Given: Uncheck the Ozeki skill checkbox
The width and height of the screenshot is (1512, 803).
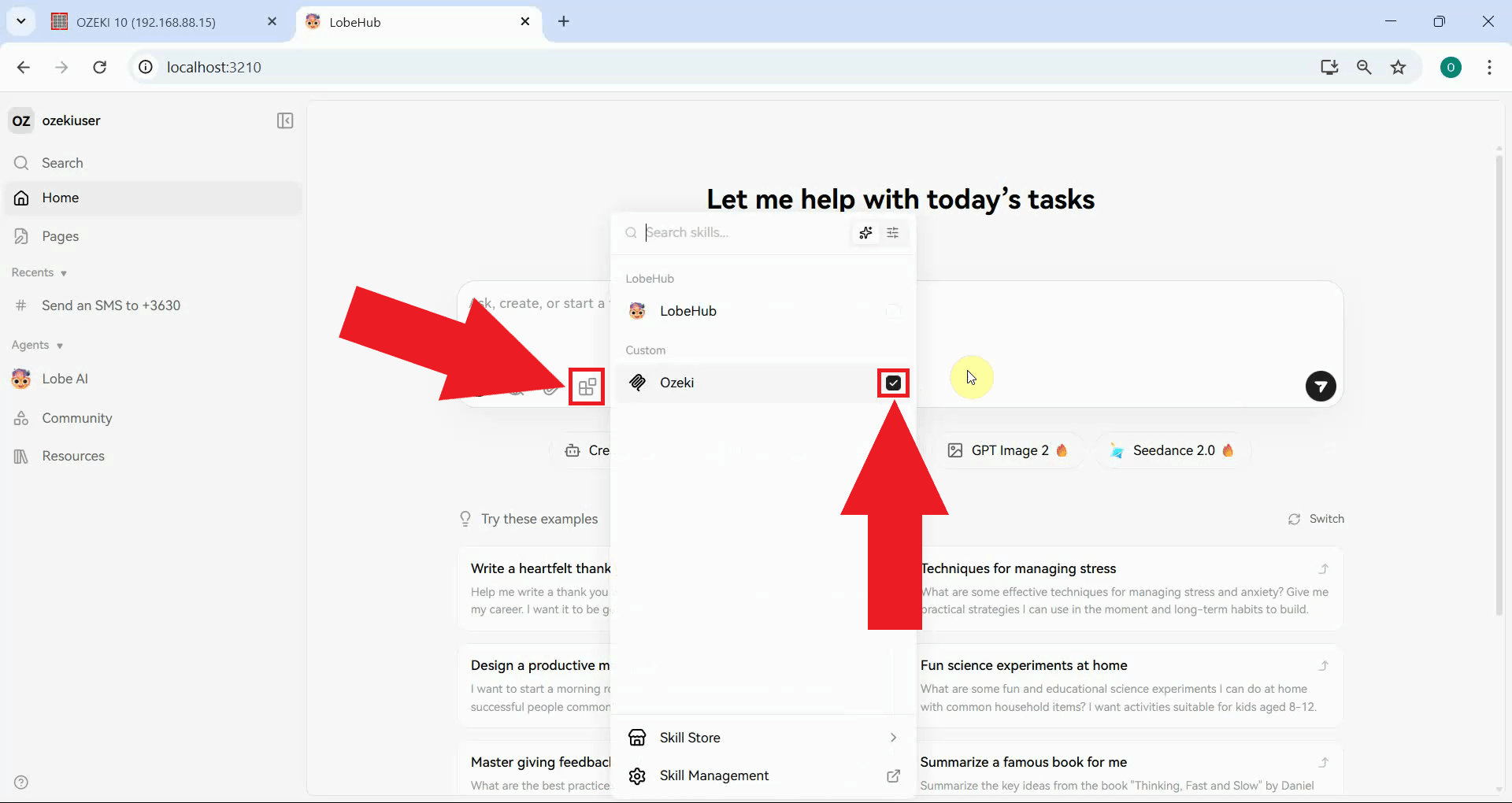Looking at the screenshot, I should coord(893,383).
